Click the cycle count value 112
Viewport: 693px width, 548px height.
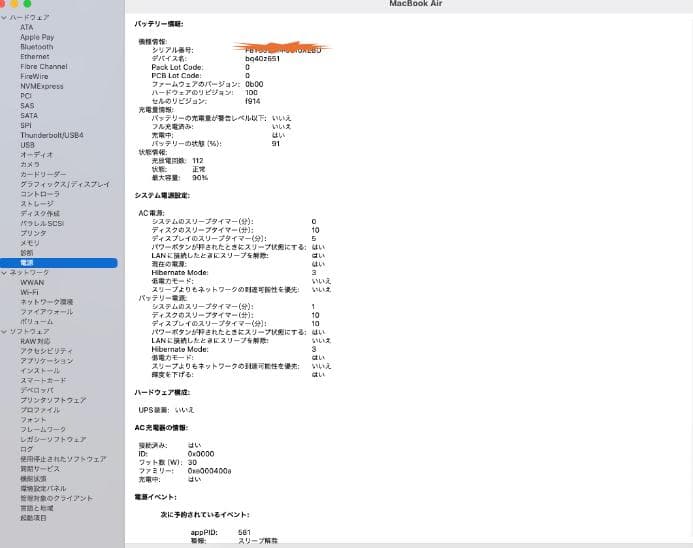coord(198,160)
